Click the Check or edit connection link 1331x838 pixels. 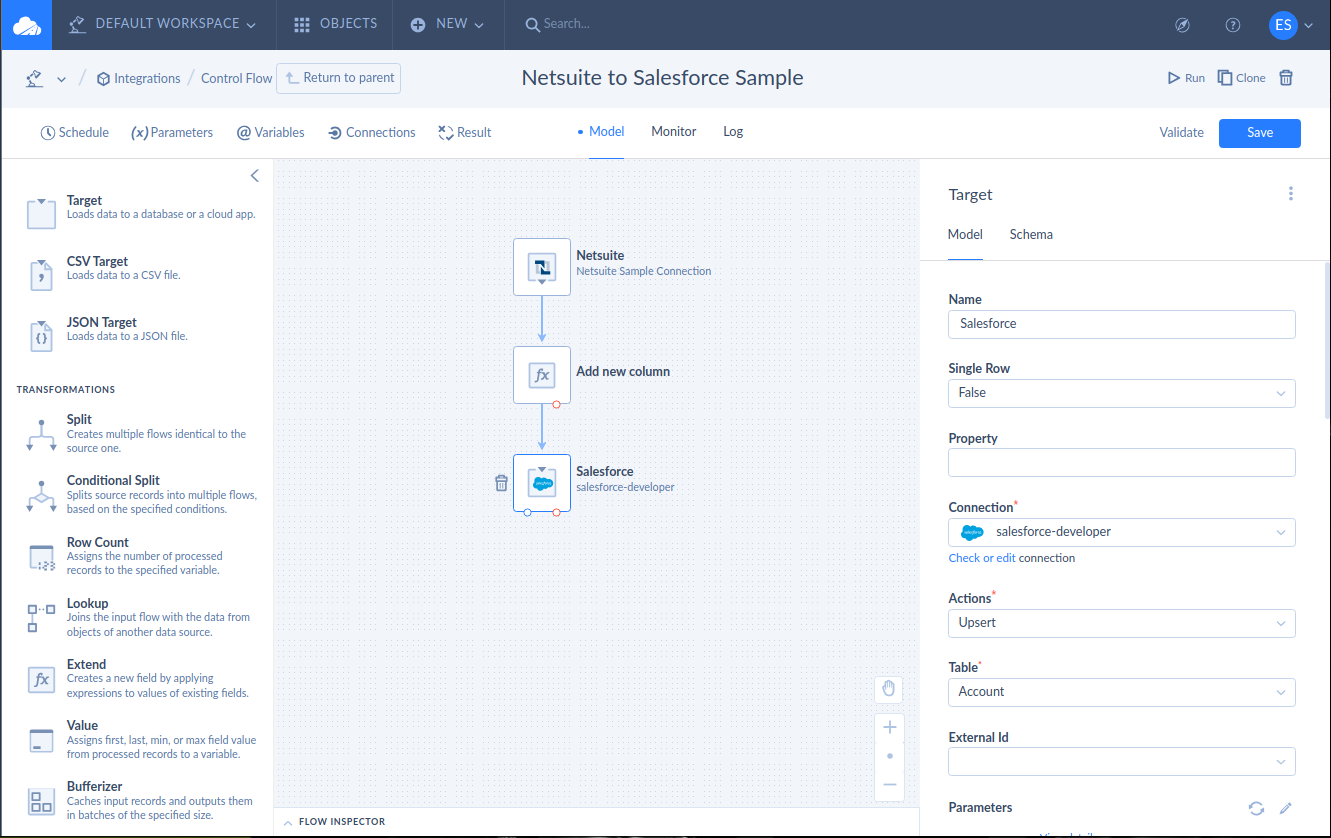click(x=982, y=558)
